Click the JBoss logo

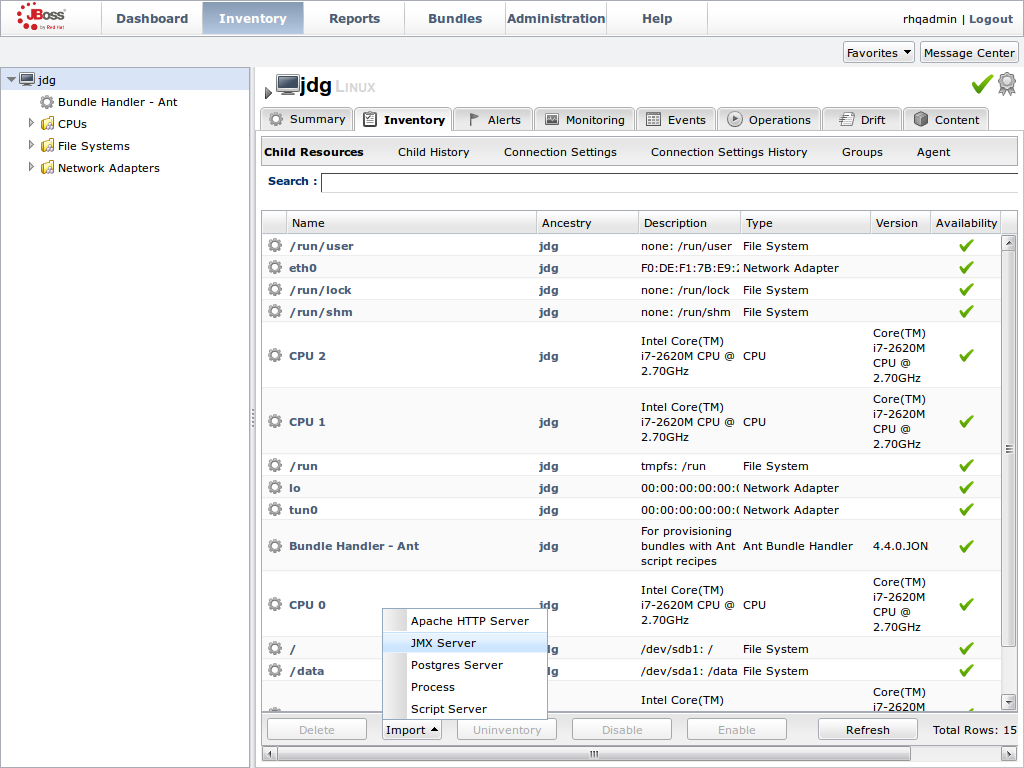point(41,17)
